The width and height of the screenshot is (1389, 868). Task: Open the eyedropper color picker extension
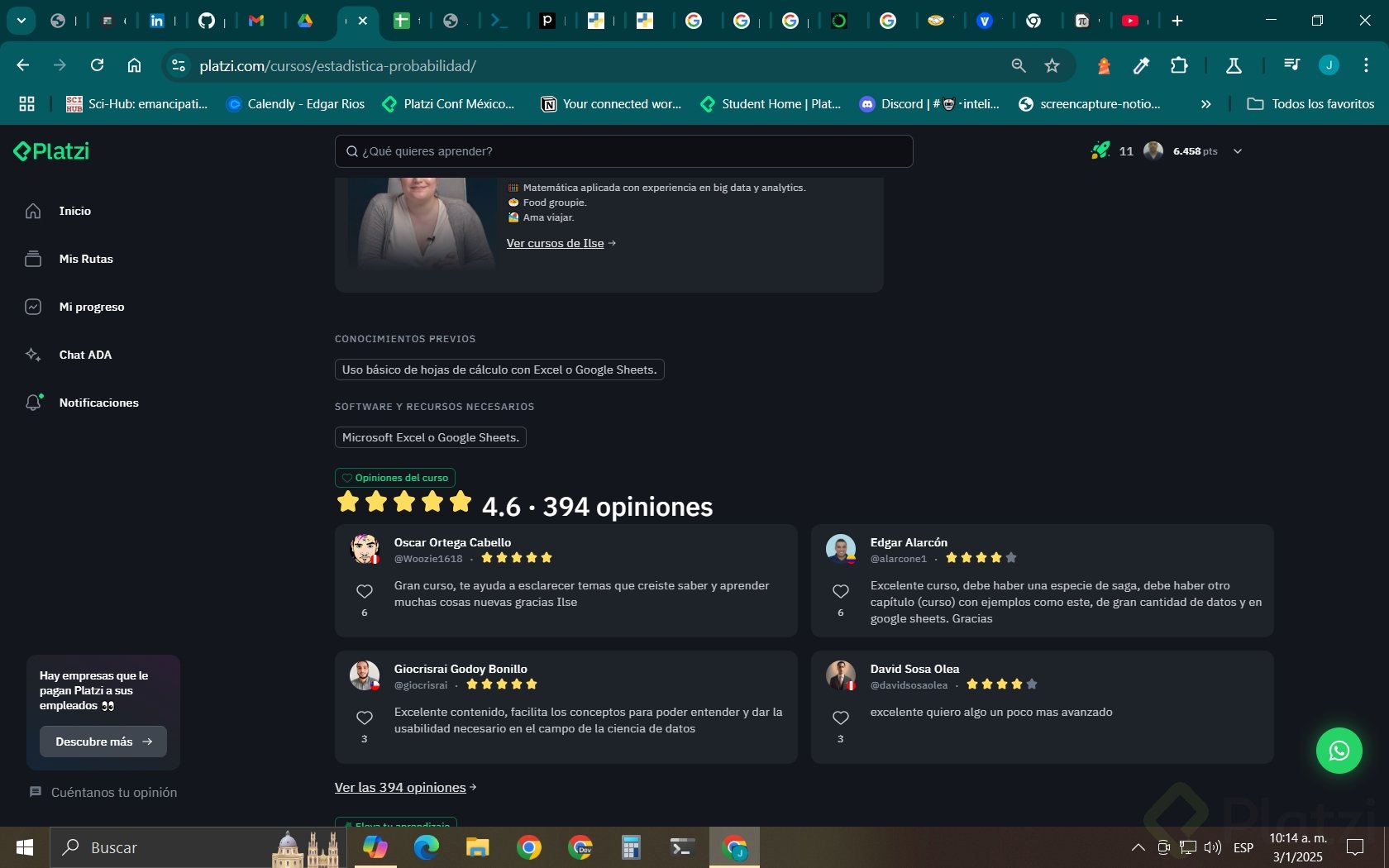tap(1141, 65)
